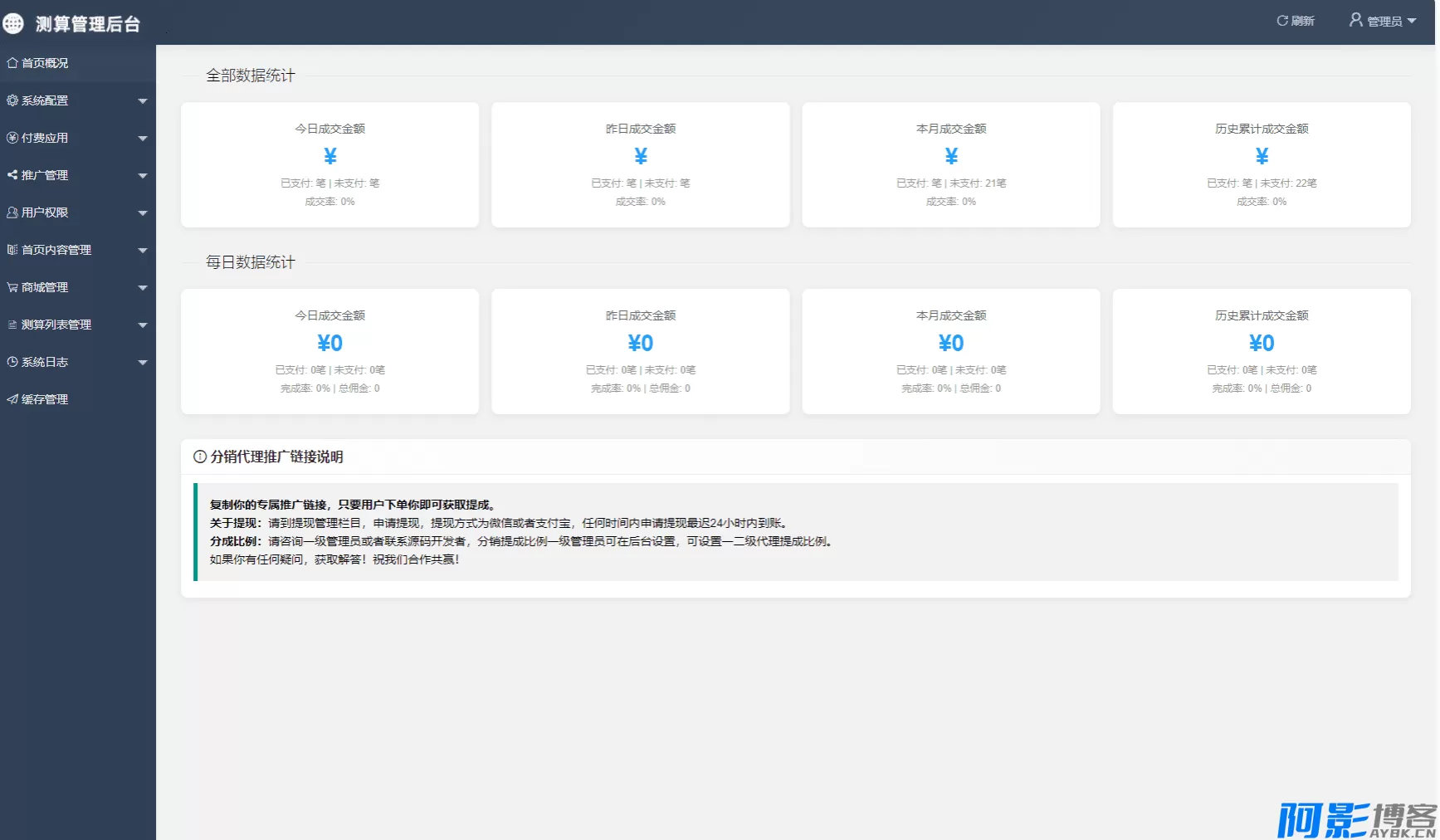This screenshot has width=1440, height=840.
Task: Click the 历史累计成交金额 card under 每日数据统计
Action: (1262, 351)
